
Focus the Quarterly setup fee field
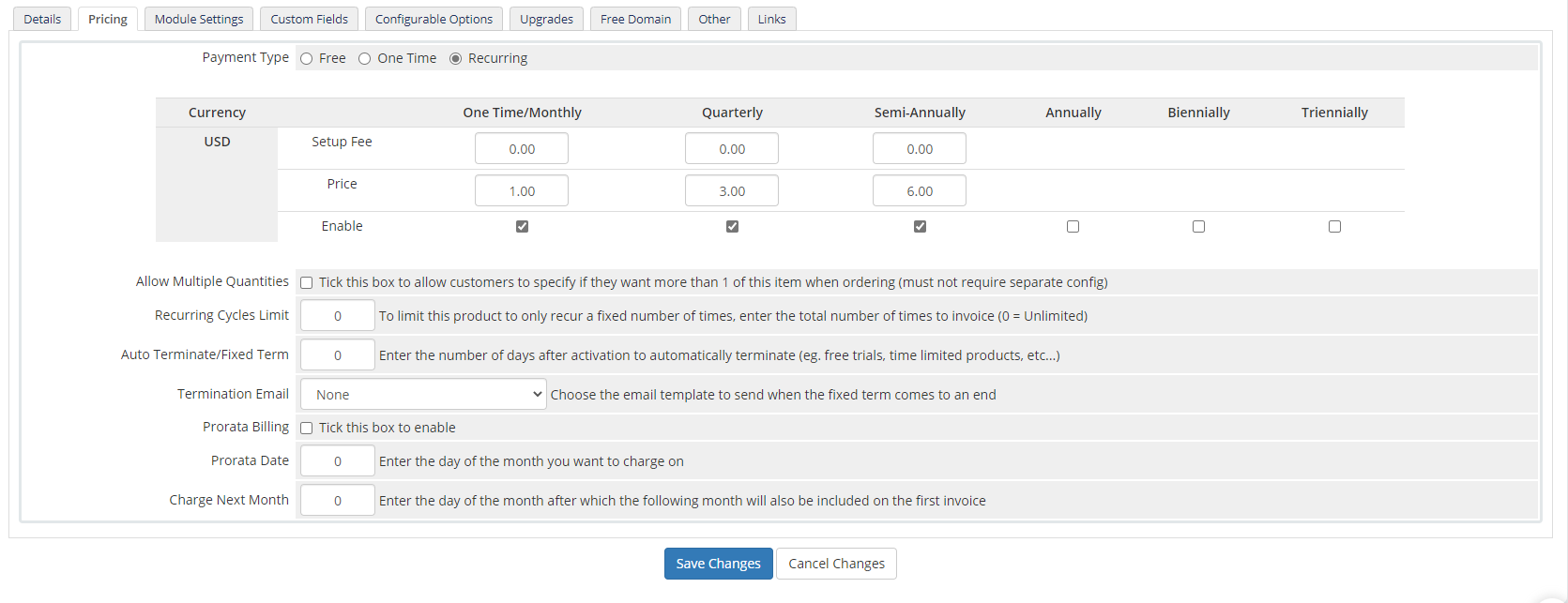pos(732,149)
